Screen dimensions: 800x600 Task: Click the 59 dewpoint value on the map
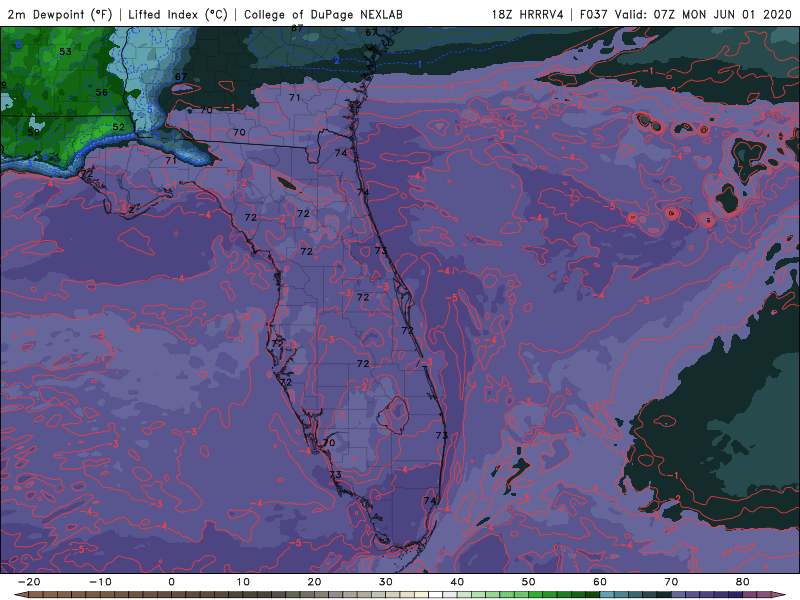[x=34, y=132]
